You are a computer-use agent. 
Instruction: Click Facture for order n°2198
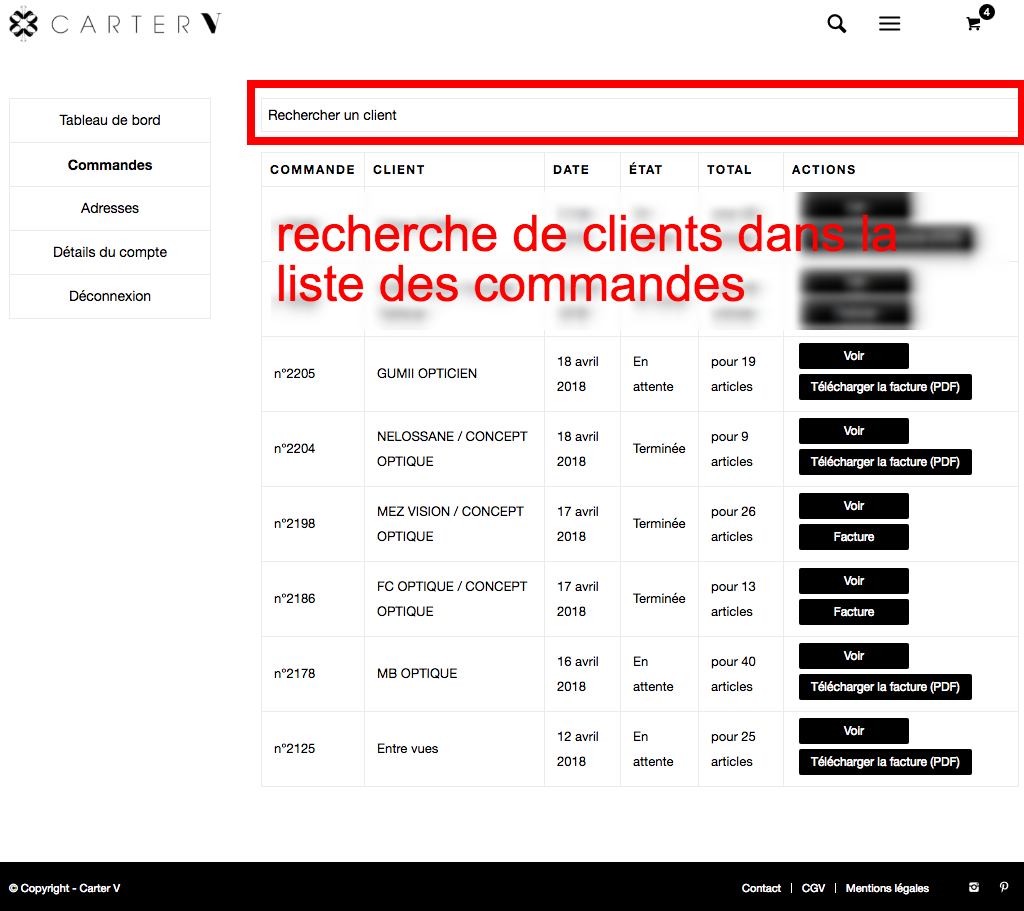point(853,537)
